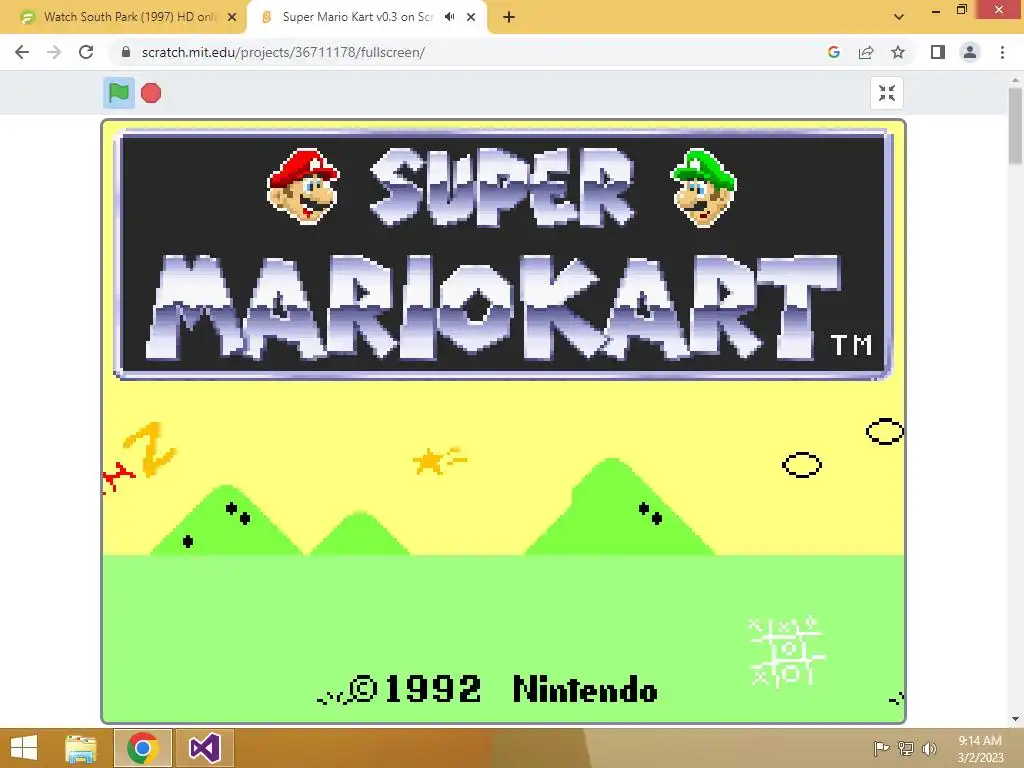This screenshot has width=1024, height=768.
Task: Open the Google icon in address bar
Action: [x=833, y=52]
